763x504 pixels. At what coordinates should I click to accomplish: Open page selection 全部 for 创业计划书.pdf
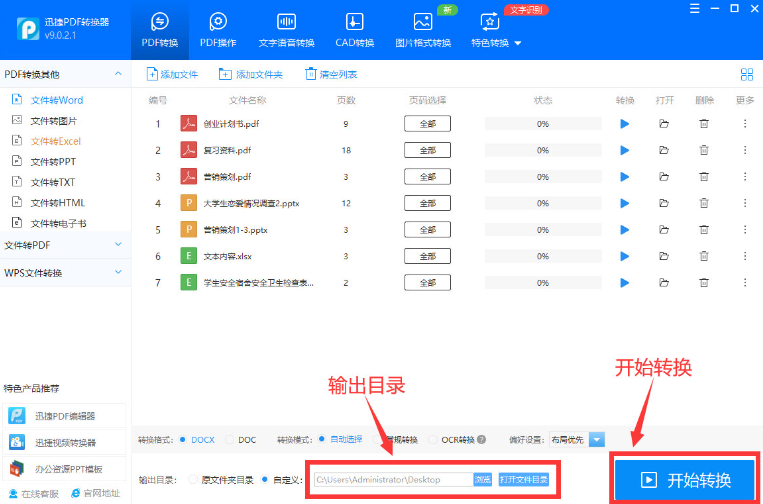point(427,124)
